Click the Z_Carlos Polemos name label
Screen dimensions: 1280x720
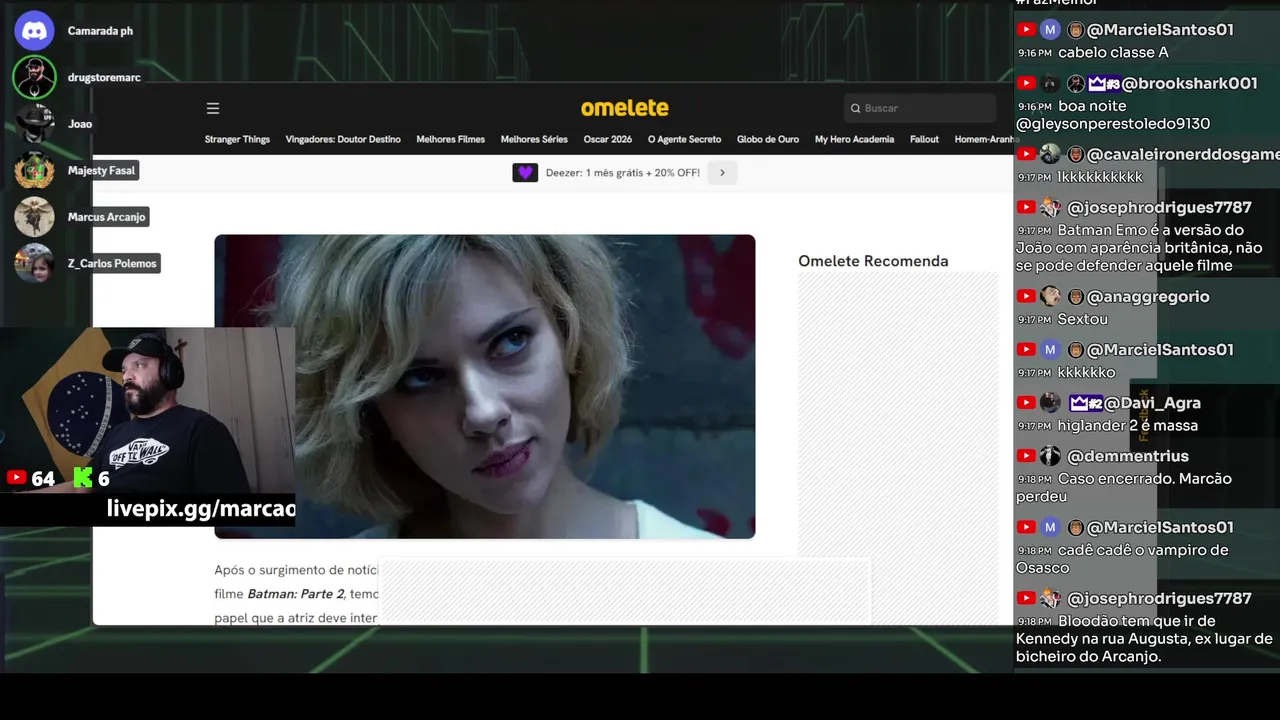[112, 263]
